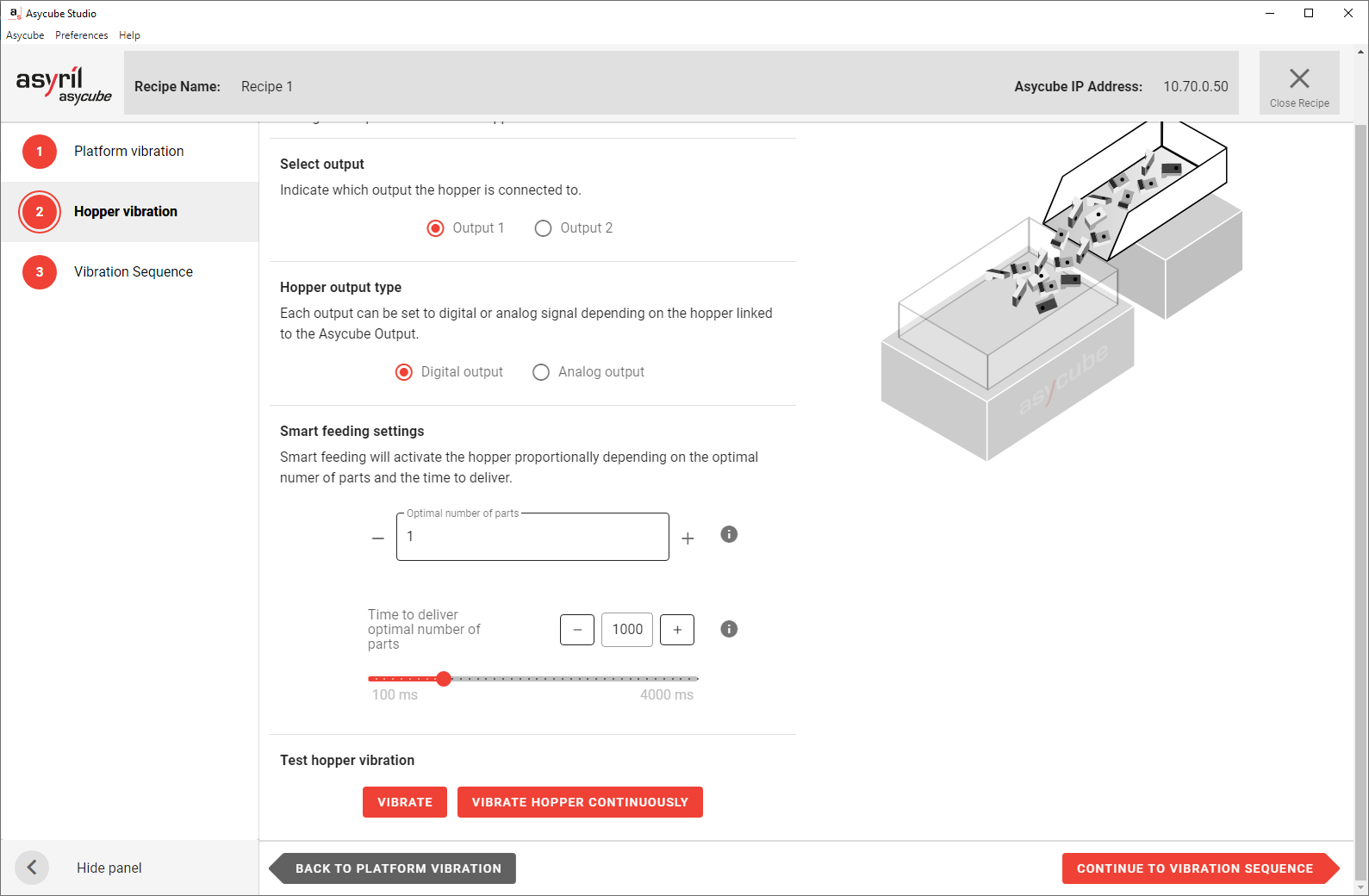Click the Optimal number of parts field
This screenshot has width=1369, height=896.
pos(532,537)
